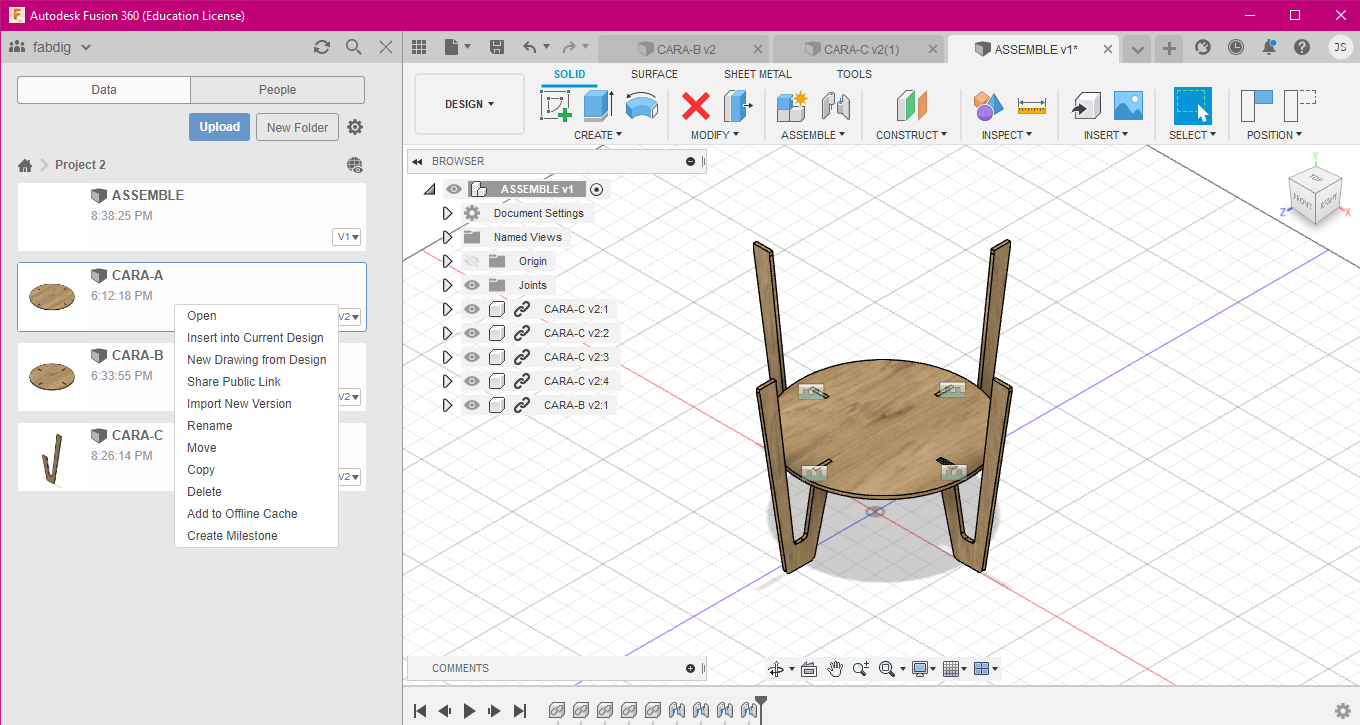Click the Create Sketch tool icon
The height and width of the screenshot is (725, 1360).
(555, 106)
